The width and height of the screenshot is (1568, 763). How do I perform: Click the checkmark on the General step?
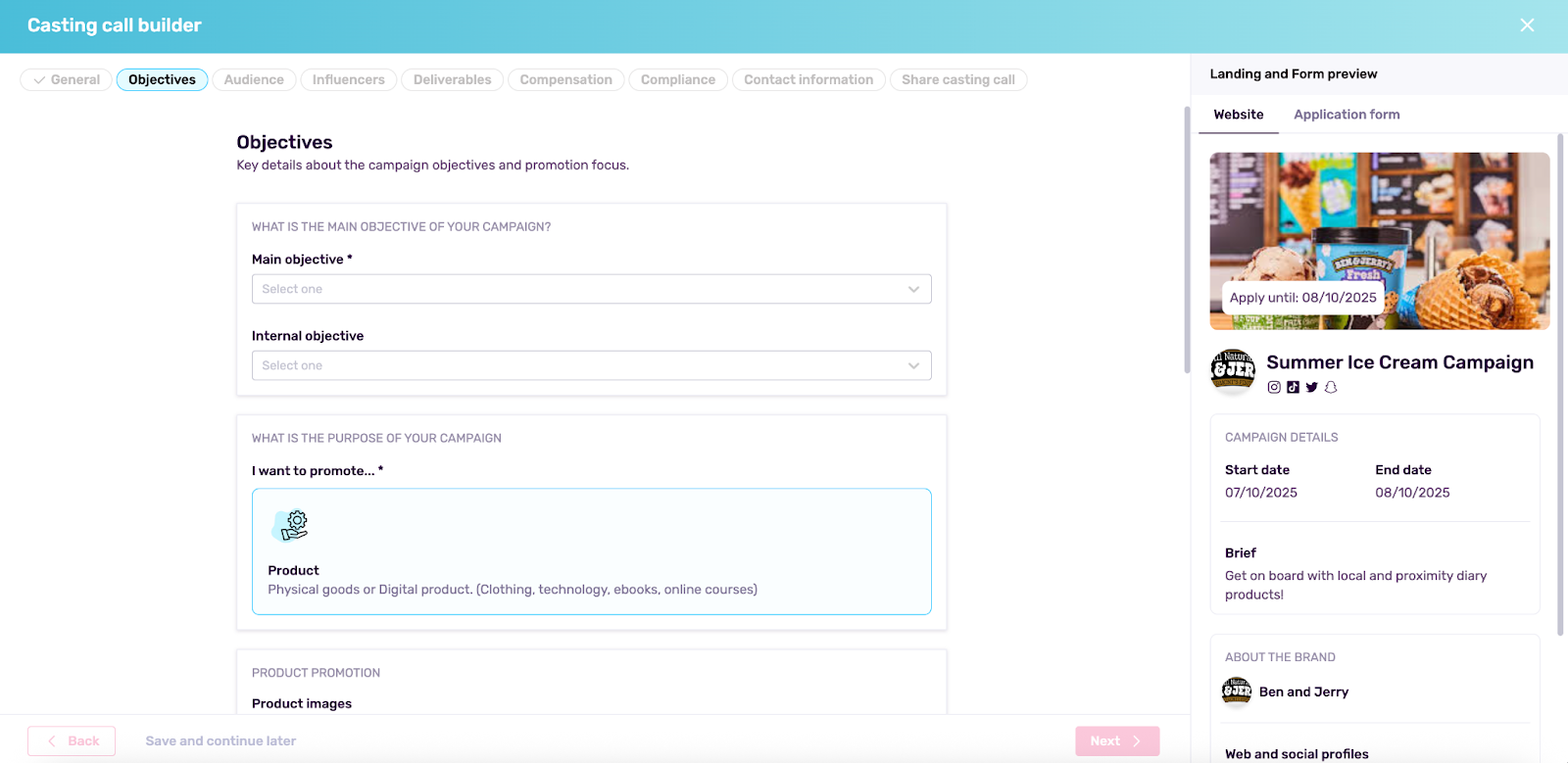(x=39, y=80)
